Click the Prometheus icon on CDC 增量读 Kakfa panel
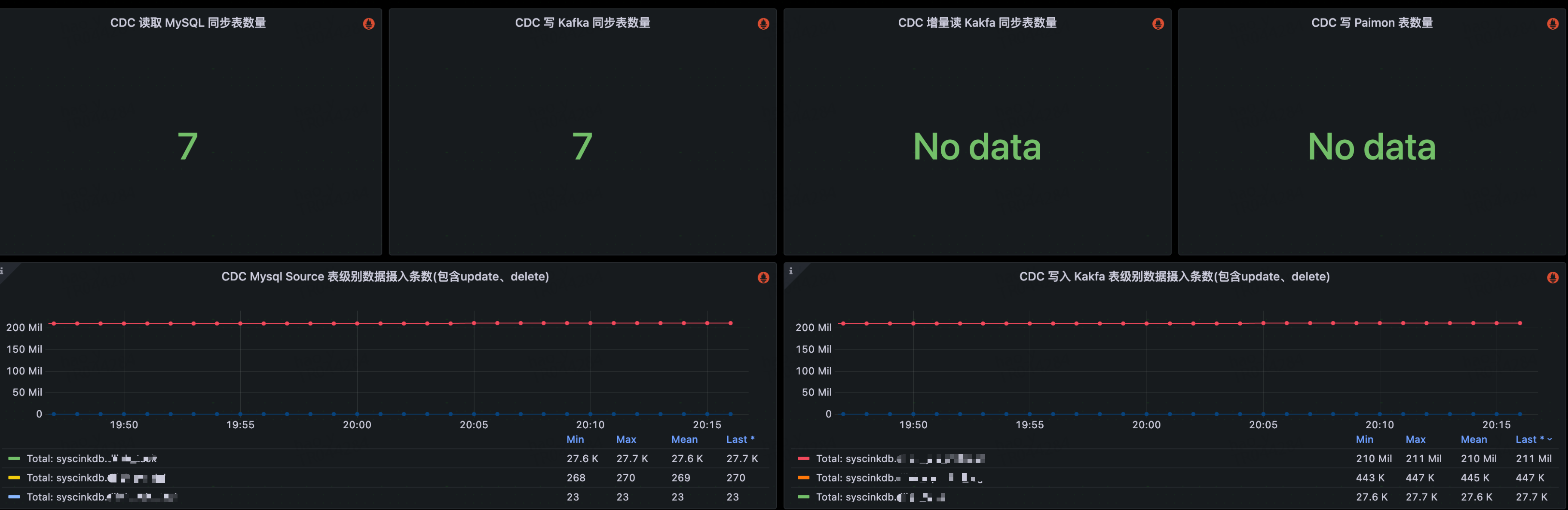Screen dimensions: 1568x510 coord(1158,24)
